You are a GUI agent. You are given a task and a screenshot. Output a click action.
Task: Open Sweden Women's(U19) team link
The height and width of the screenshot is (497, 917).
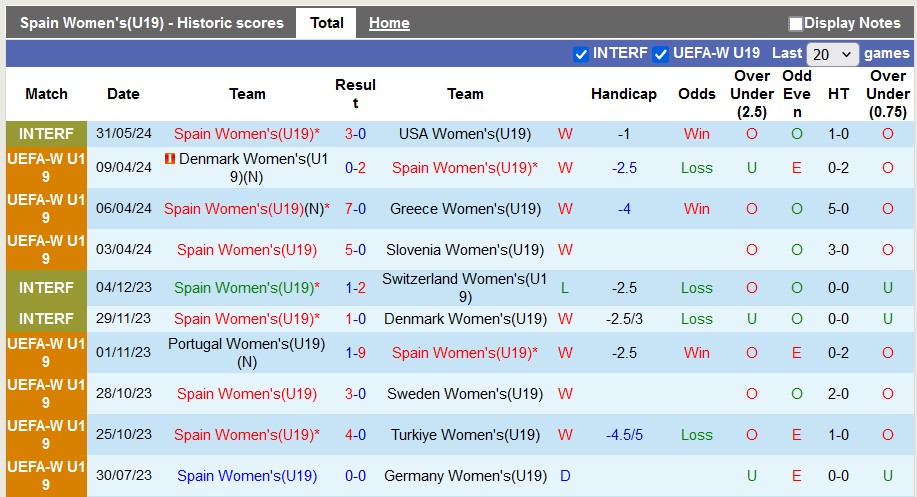pyautogui.click(x=465, y=394)
